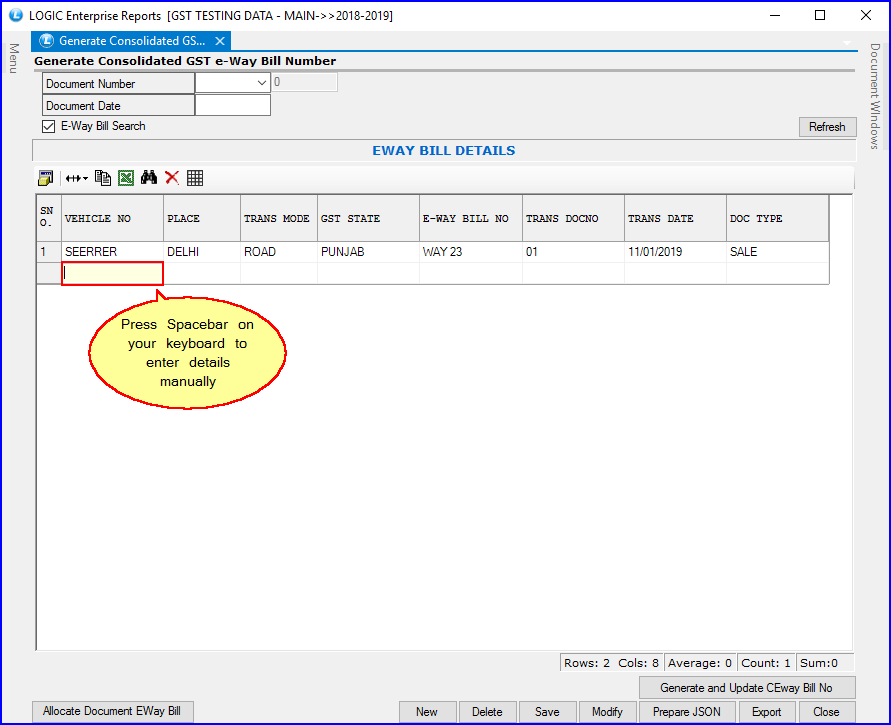
Task: Select the Generate Consolidated GS... tab
Action: point(131,41)
